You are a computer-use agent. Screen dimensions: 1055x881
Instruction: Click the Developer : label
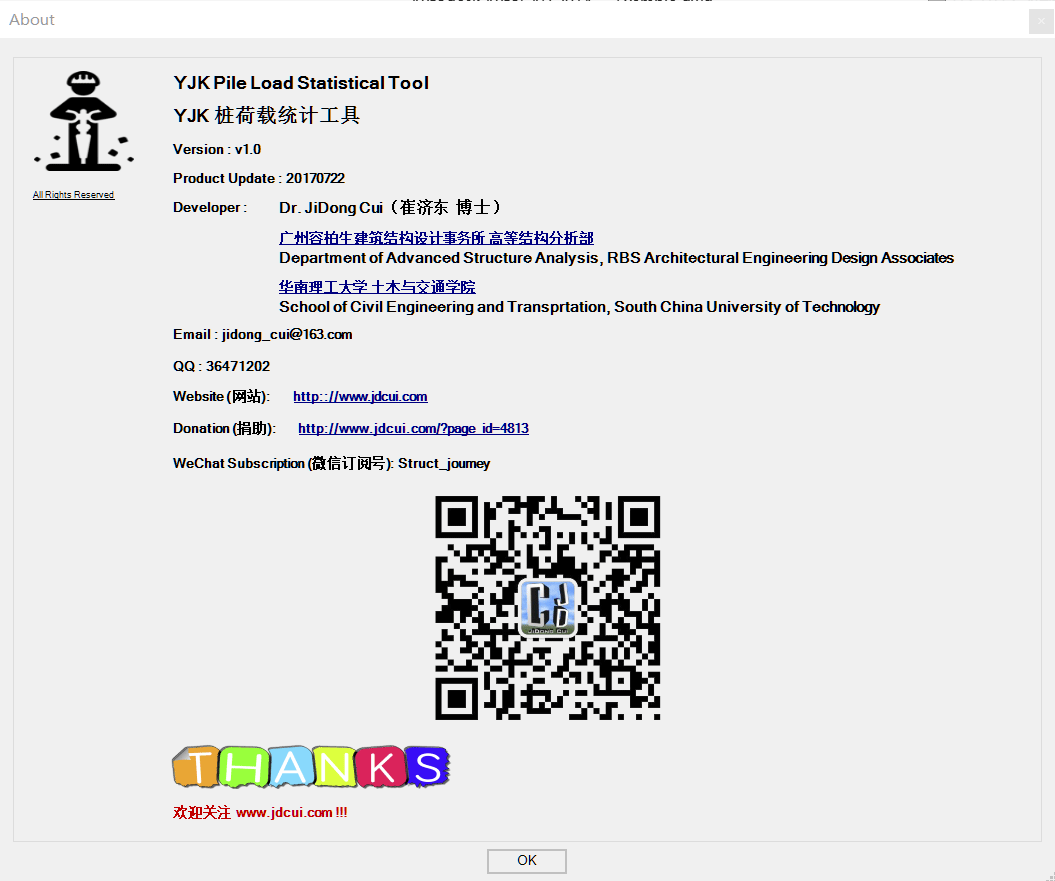(x=210, y=207)
